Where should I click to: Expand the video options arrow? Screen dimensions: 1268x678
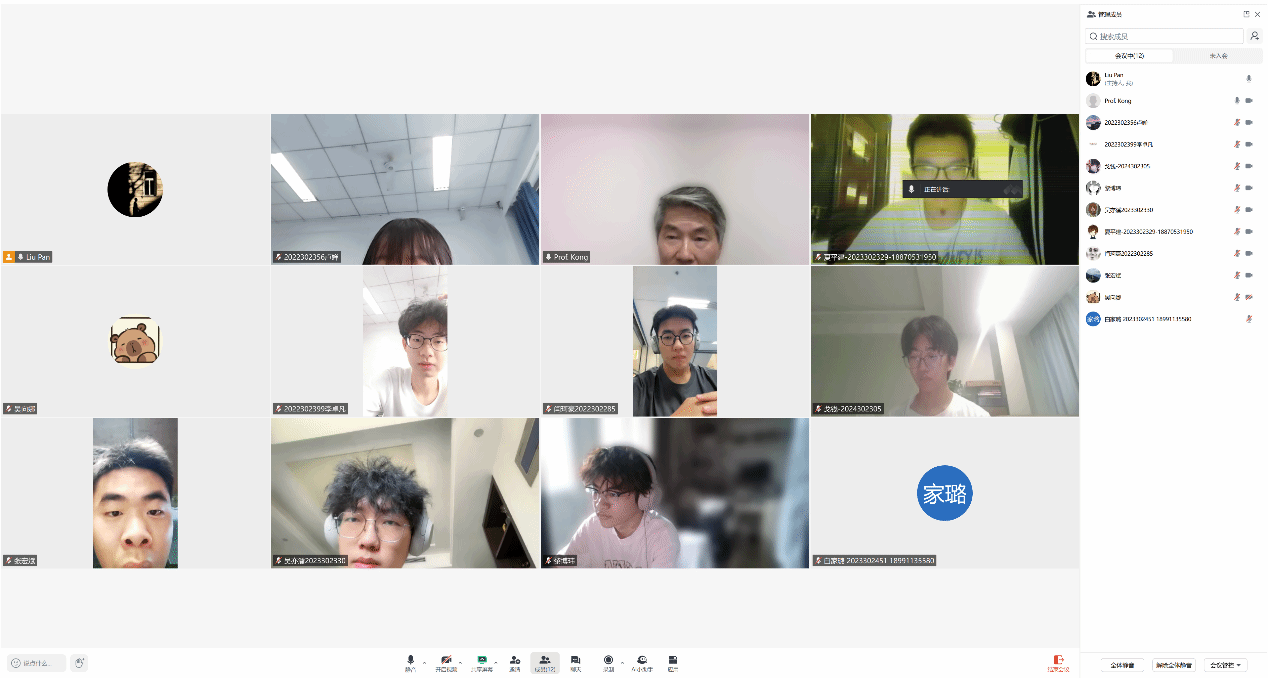pyautogui.click(x=461, y=662)
